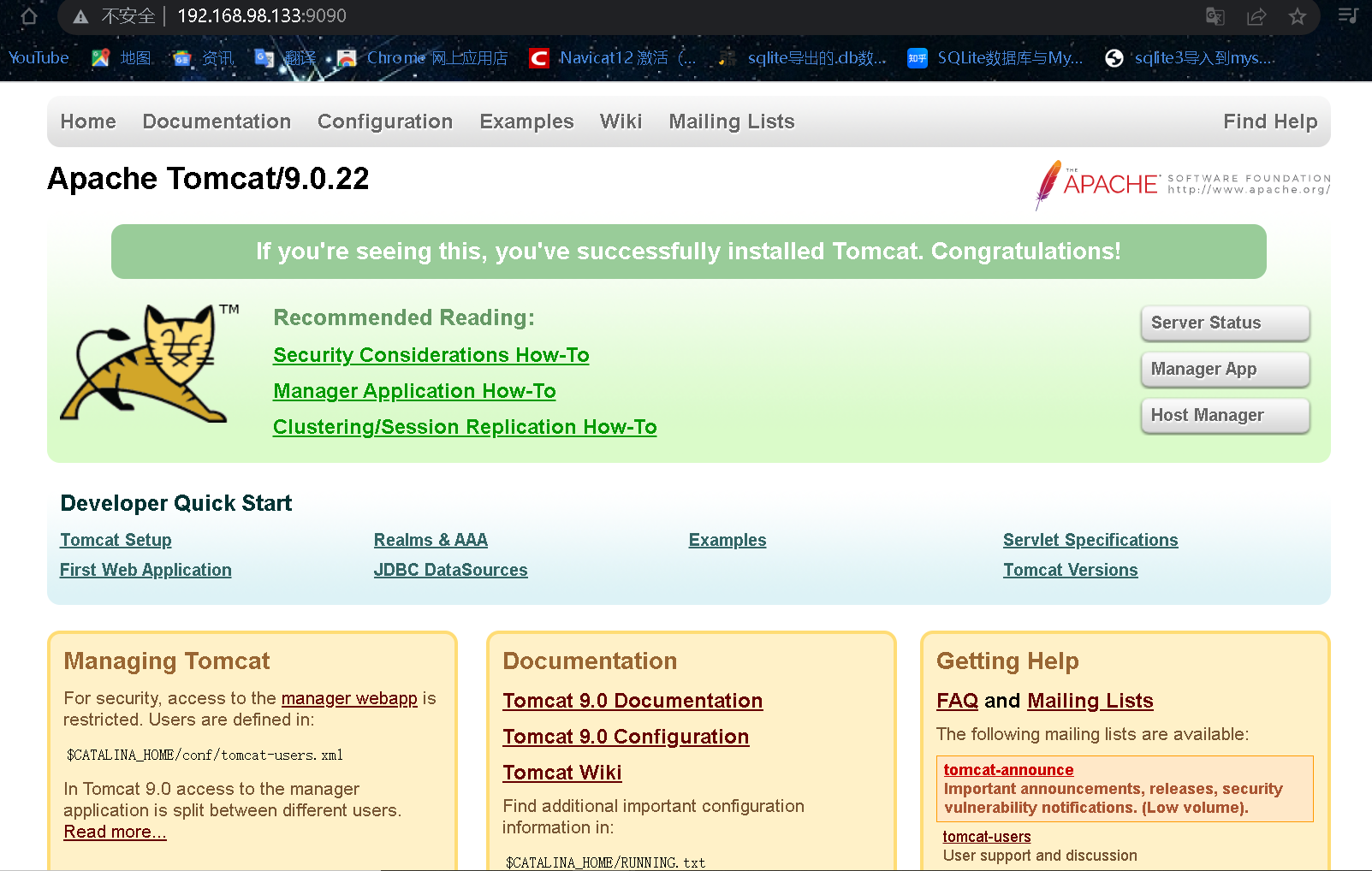The height and width of the screenshot is (871, 1372).
Task: Open the Documentation navigation item
Action: [x=217, y=121]
